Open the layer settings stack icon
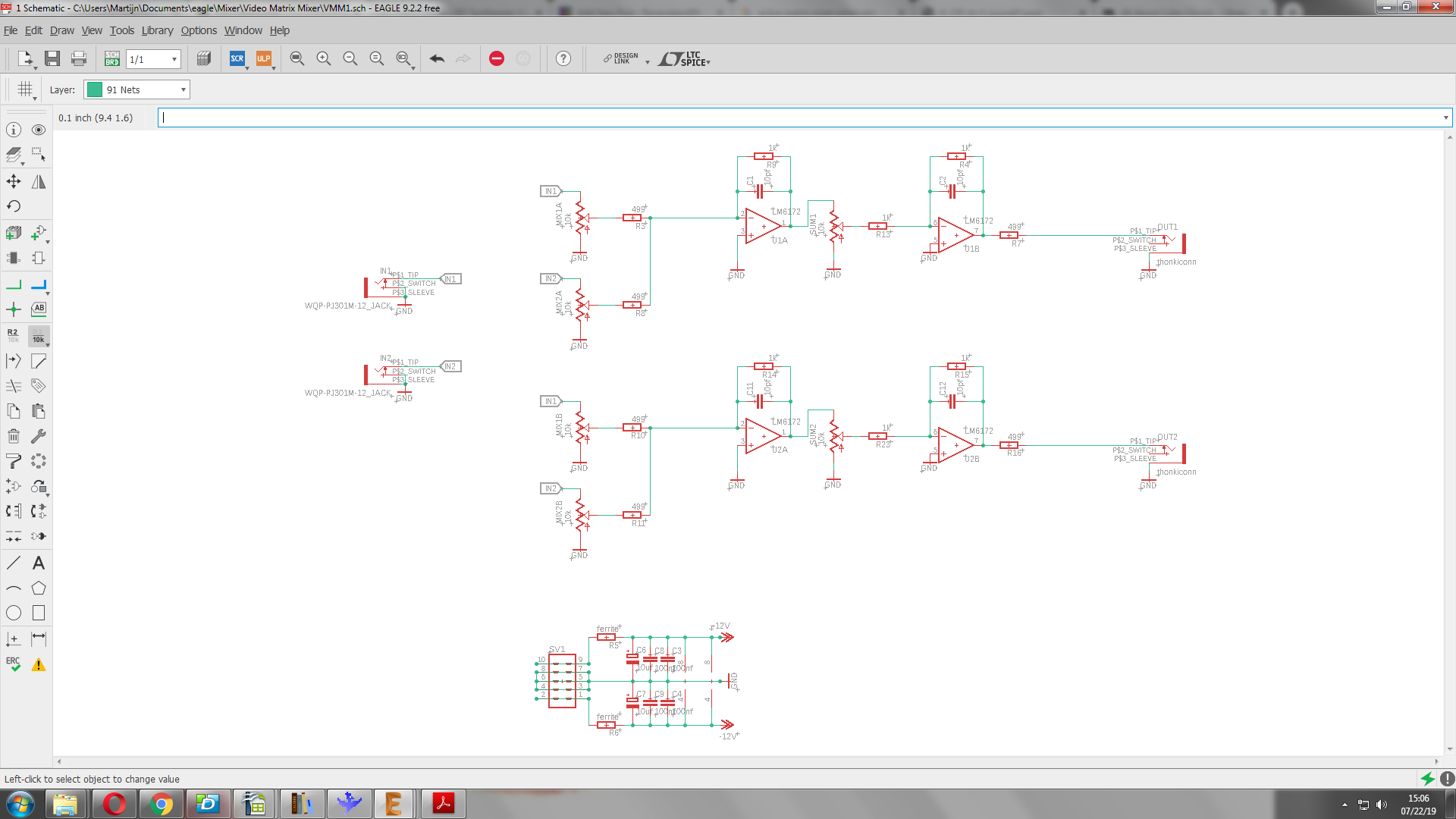Image resolution: width=1456 pixels, height=819 pixels. coord(14,155)
